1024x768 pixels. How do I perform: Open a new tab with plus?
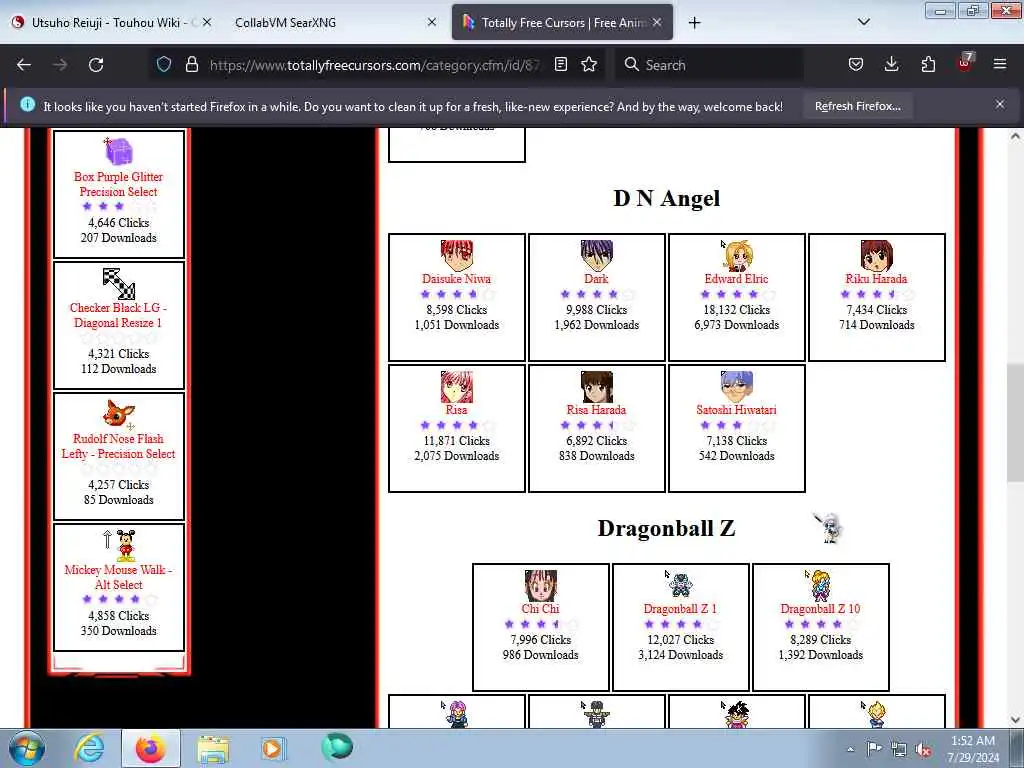[694, 23]
